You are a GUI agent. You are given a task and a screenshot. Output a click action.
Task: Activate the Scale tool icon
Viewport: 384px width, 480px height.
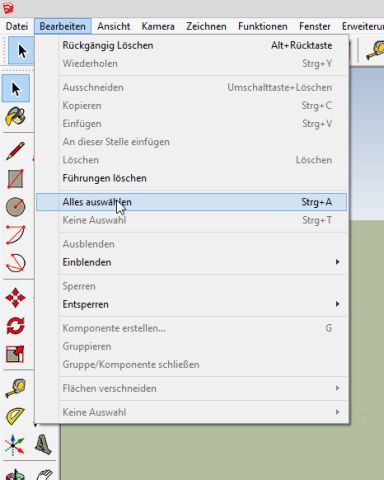click(15, 354)
